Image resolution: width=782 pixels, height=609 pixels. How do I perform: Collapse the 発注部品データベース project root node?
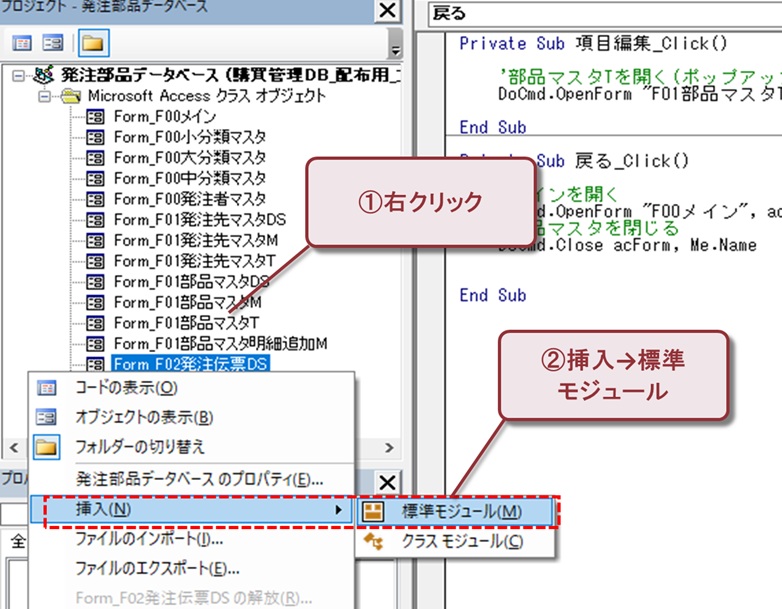[19, 76]
